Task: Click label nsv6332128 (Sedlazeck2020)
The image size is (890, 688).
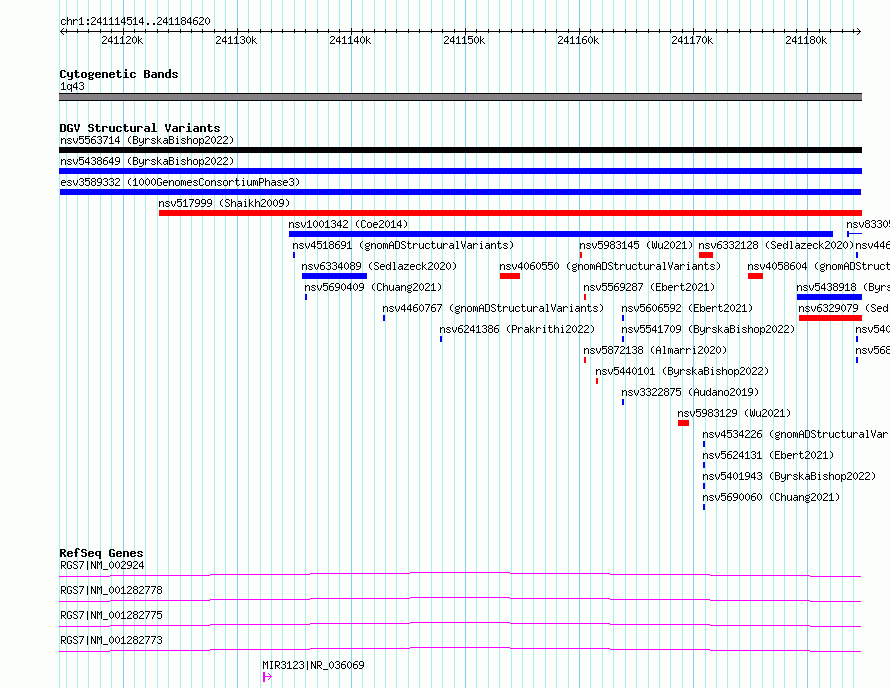Action: point(776,245)
